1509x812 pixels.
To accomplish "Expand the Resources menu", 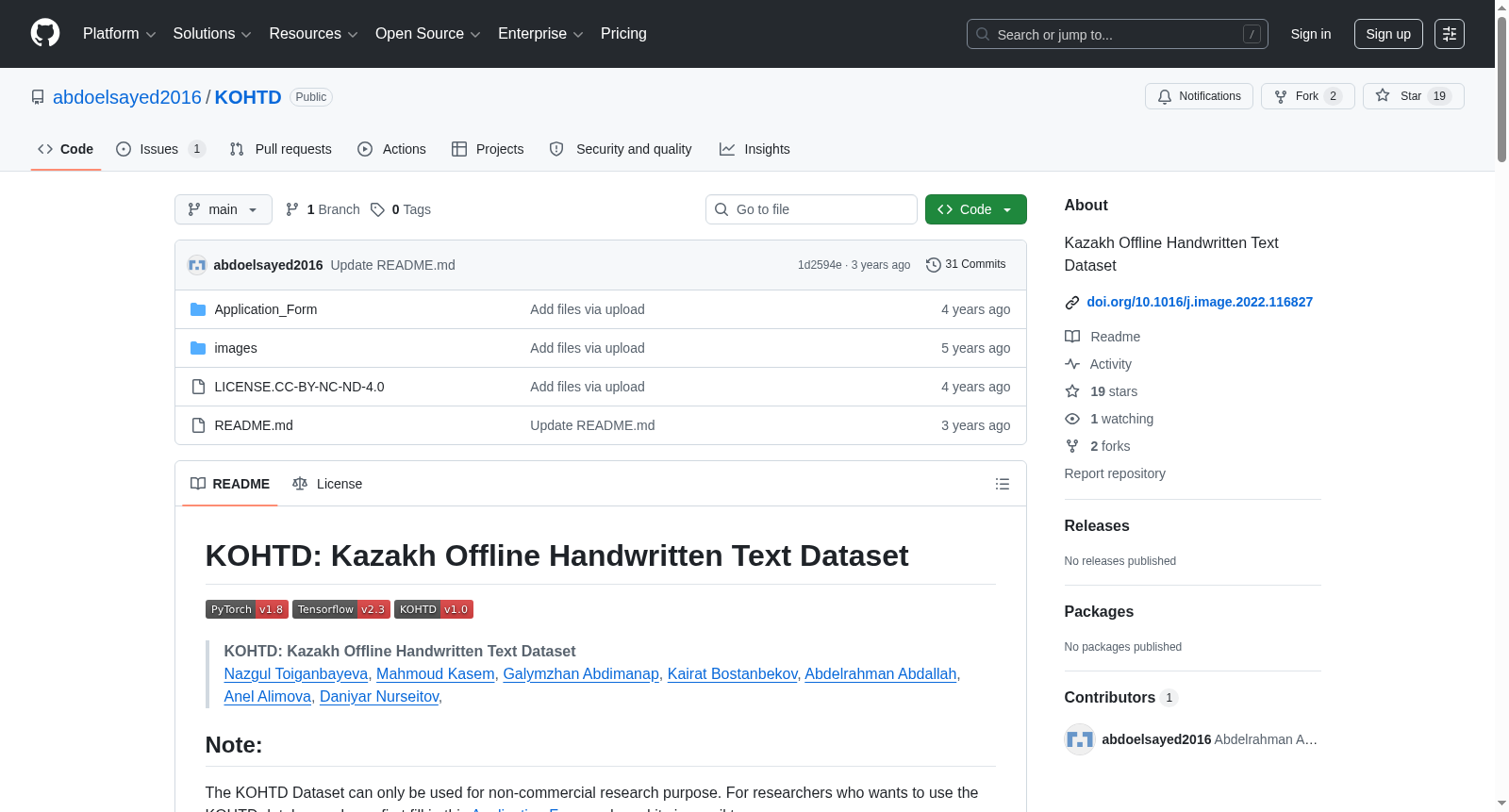I will point(313,34).
